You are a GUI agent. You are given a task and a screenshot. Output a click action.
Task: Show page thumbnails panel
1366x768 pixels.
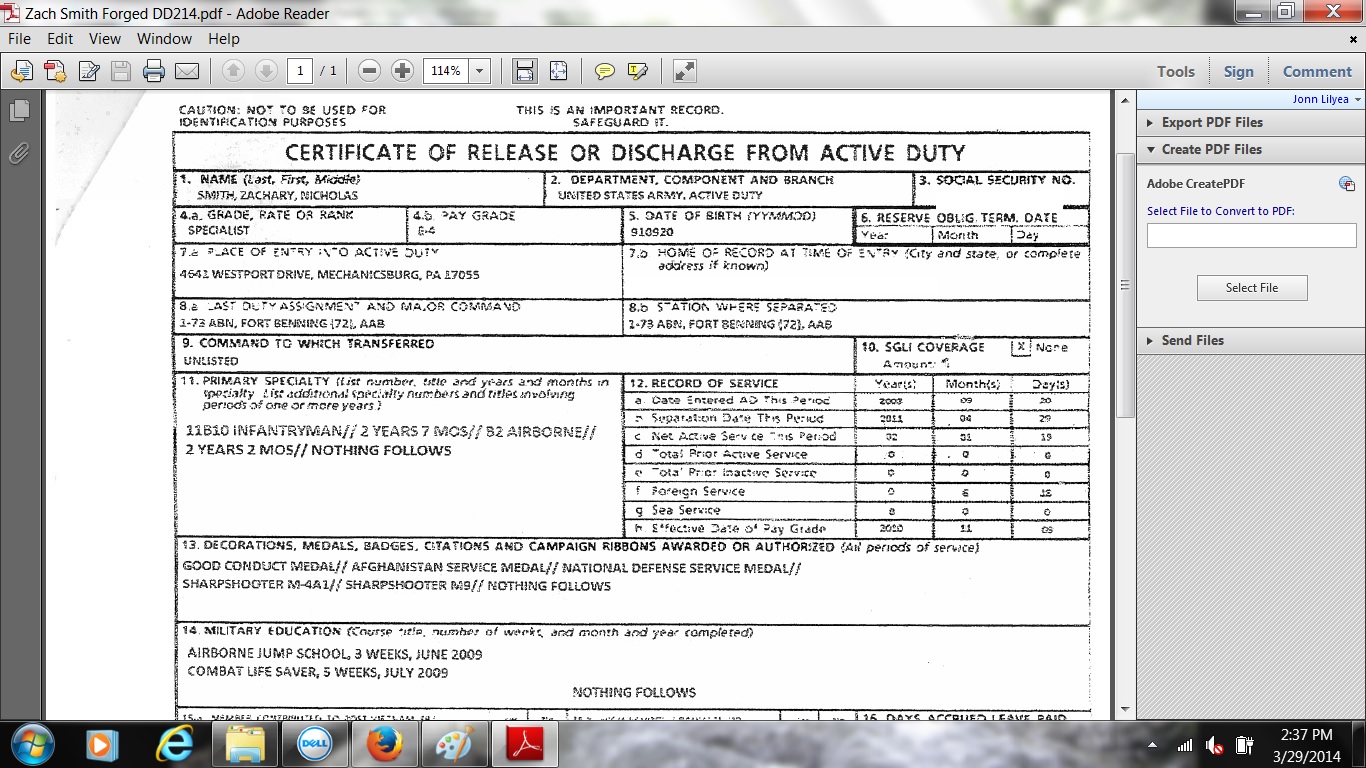click(18, 111)
